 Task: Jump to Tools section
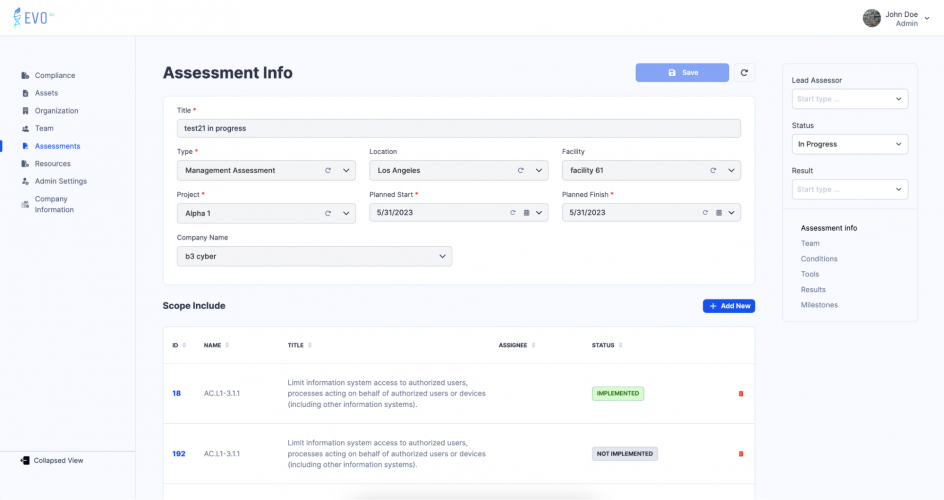point(810,274)
